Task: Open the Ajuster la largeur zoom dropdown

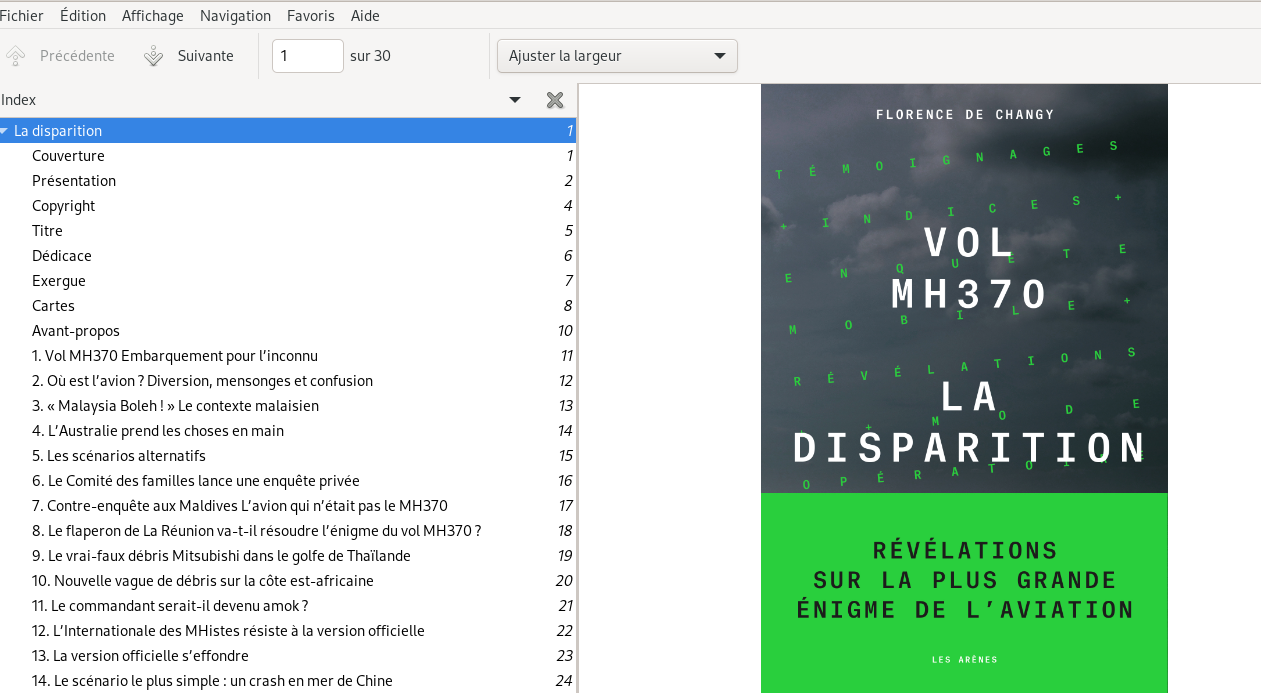Action: pyautogui.click(x=617, y=56)
